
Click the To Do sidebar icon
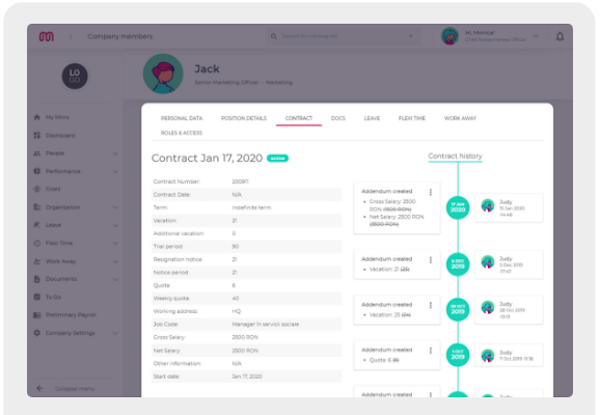37,297
